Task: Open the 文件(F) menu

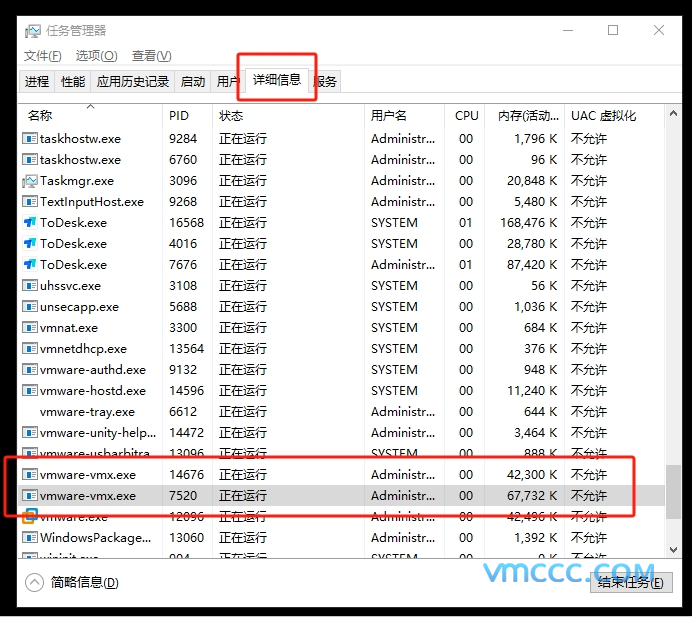Action: point(42,56)
